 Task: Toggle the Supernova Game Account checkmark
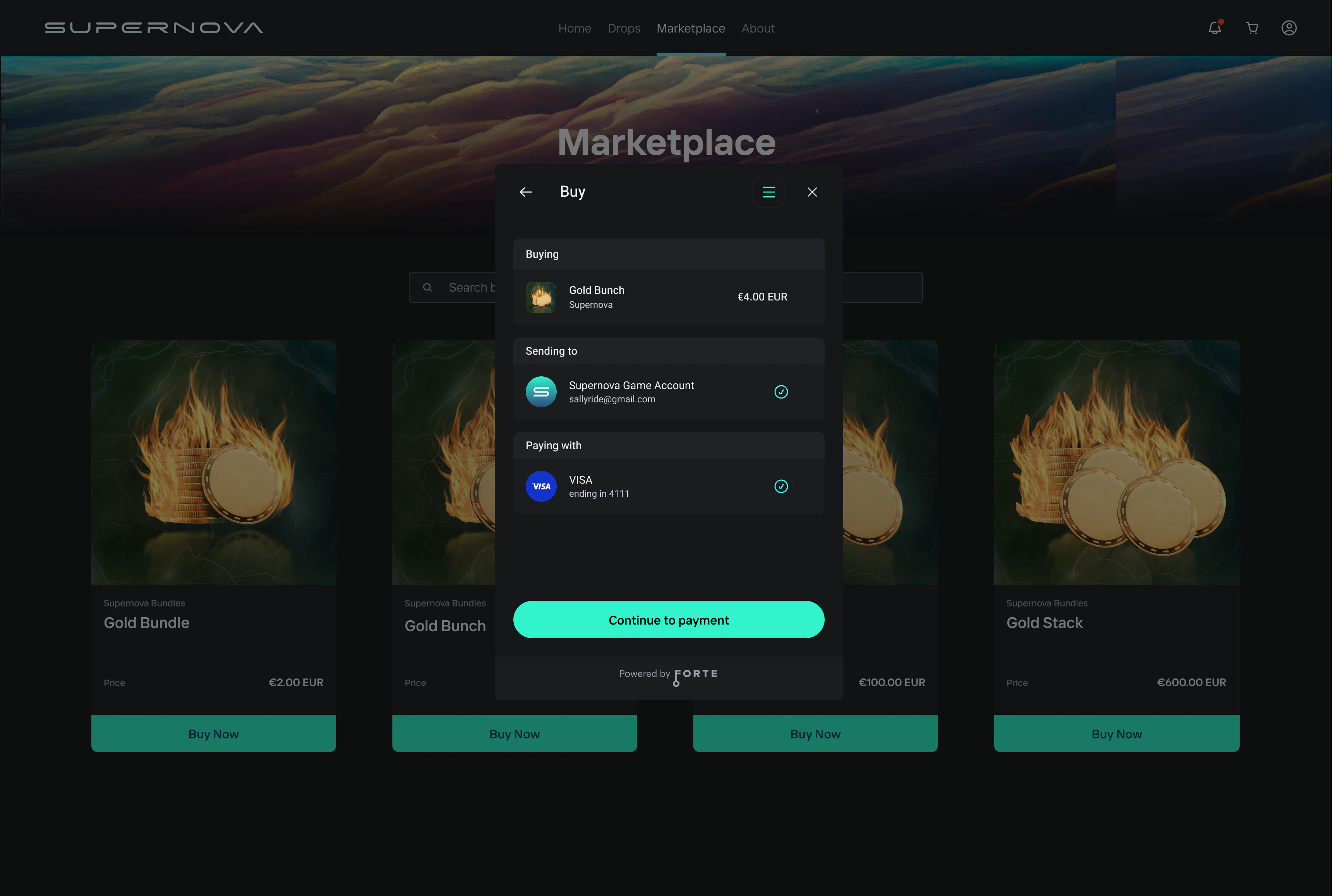click(x=781, y=392)
